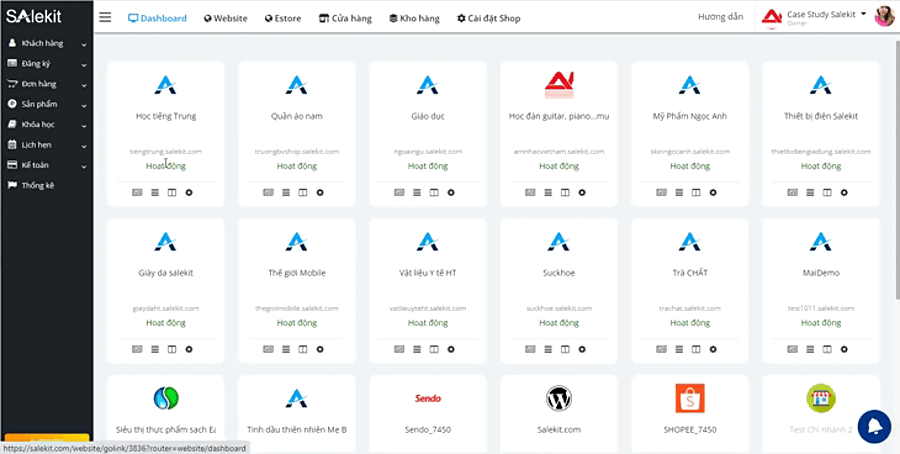Expand the Khóa học sidebar menu
This screenshot has height=454, width=900.
46,125
